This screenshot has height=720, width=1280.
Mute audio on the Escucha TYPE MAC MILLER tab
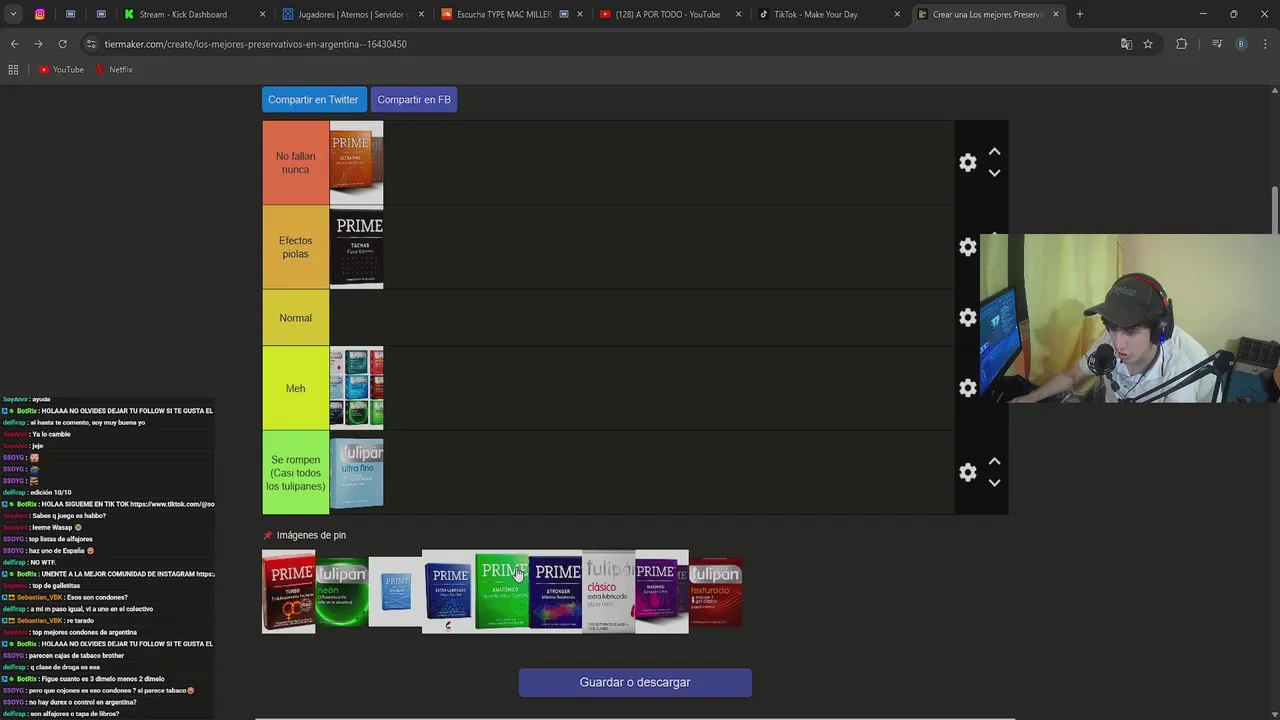click(565, 14)
